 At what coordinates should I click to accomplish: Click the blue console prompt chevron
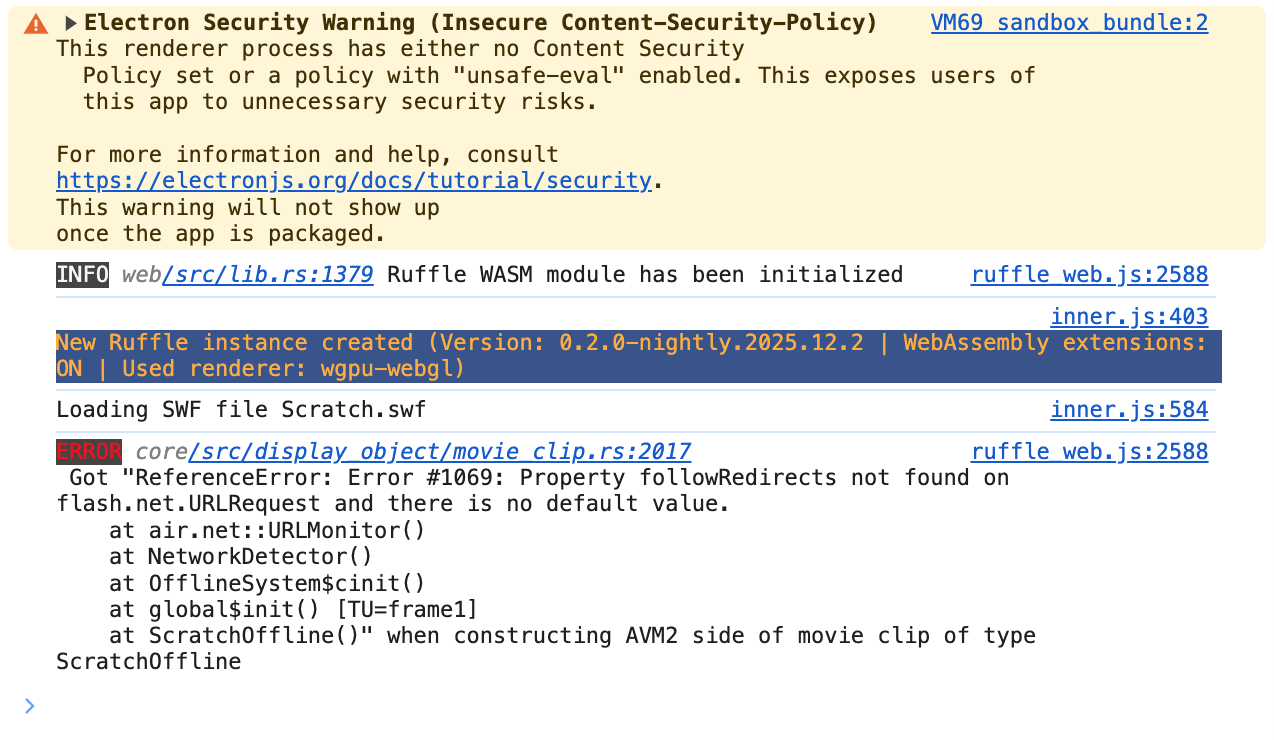(x=29, y=706)
